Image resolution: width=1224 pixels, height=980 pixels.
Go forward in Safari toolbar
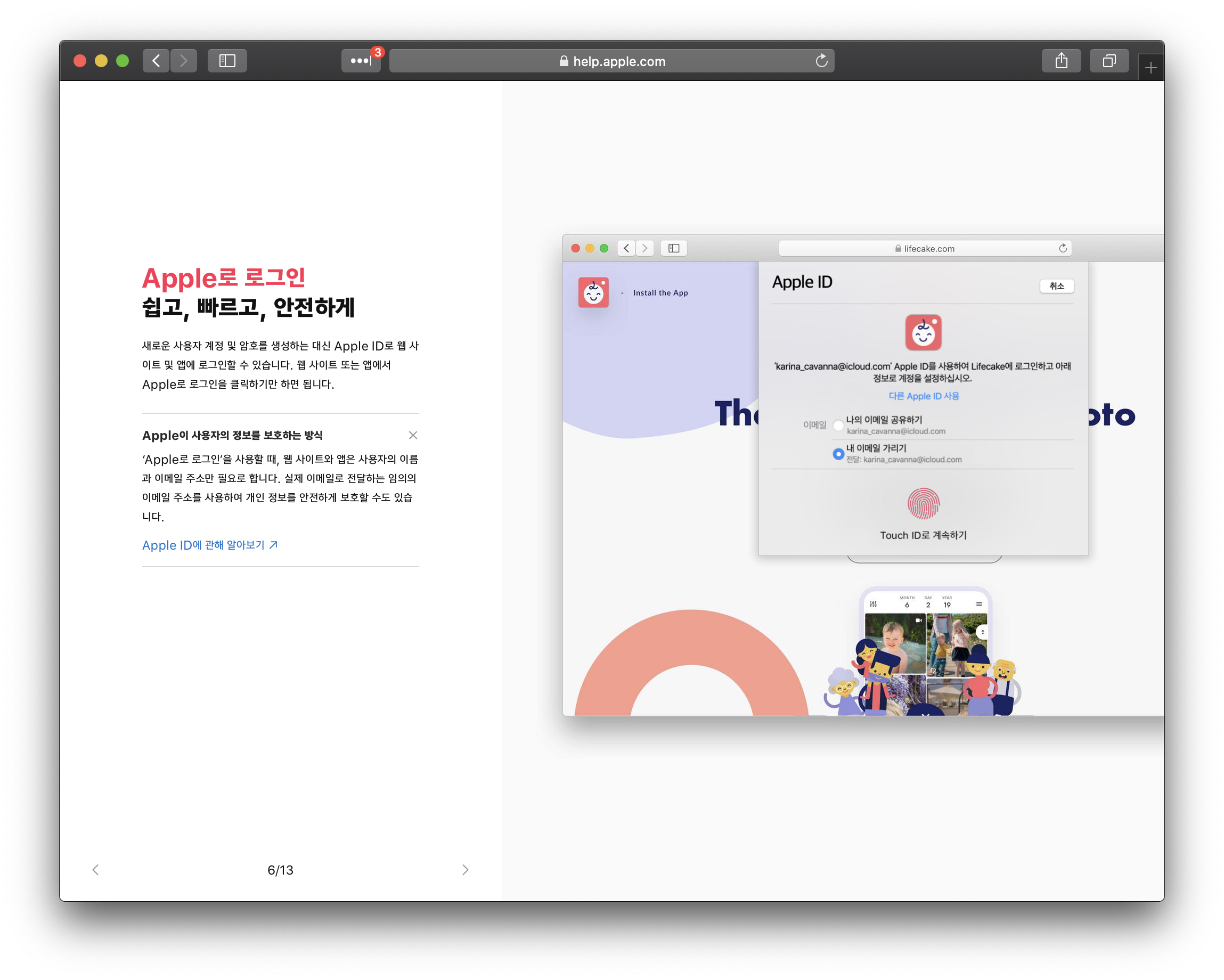pyautogui.click(x=183, y=61)
